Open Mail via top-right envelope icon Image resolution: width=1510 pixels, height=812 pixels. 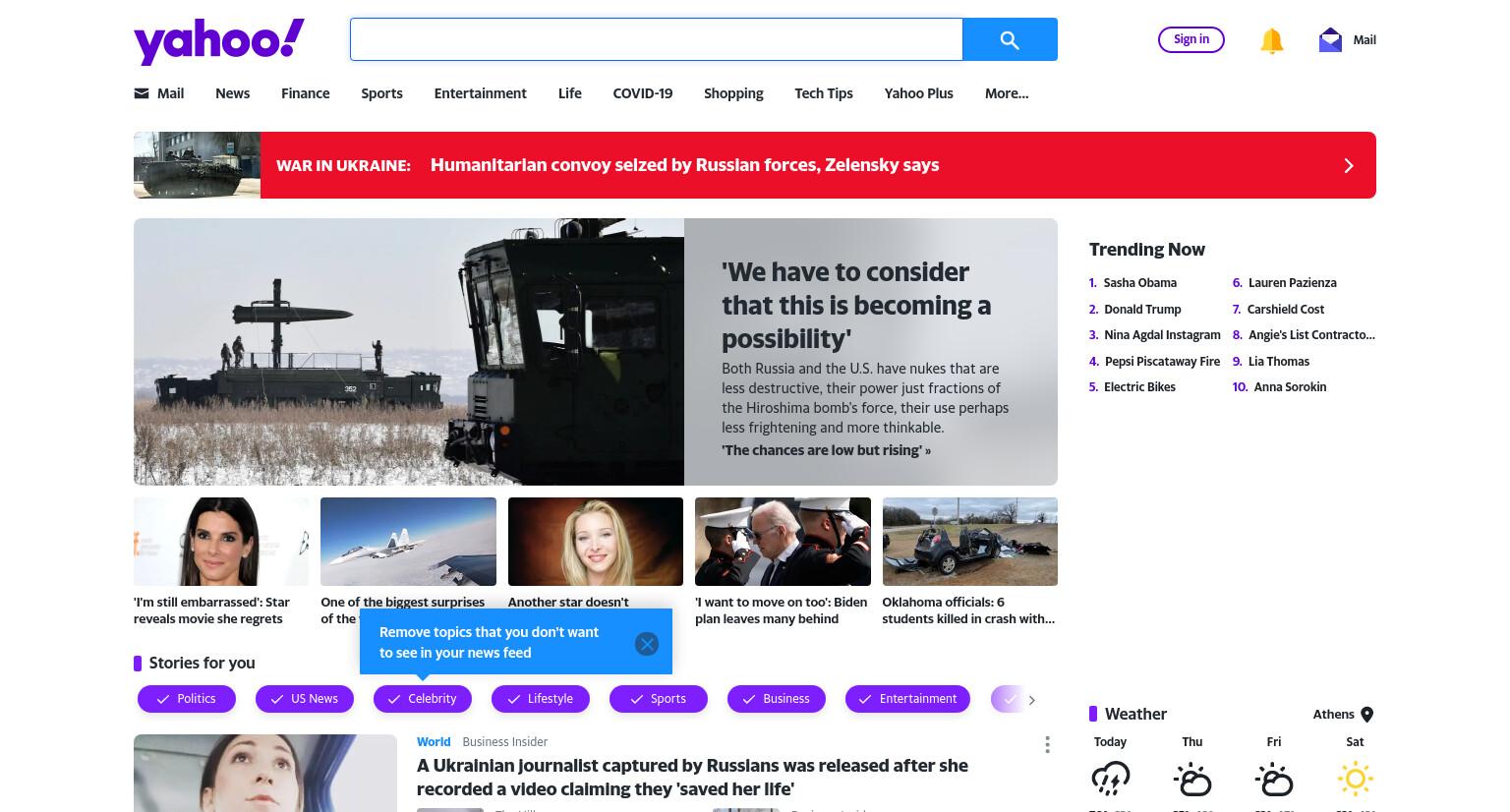(1330, 39)
